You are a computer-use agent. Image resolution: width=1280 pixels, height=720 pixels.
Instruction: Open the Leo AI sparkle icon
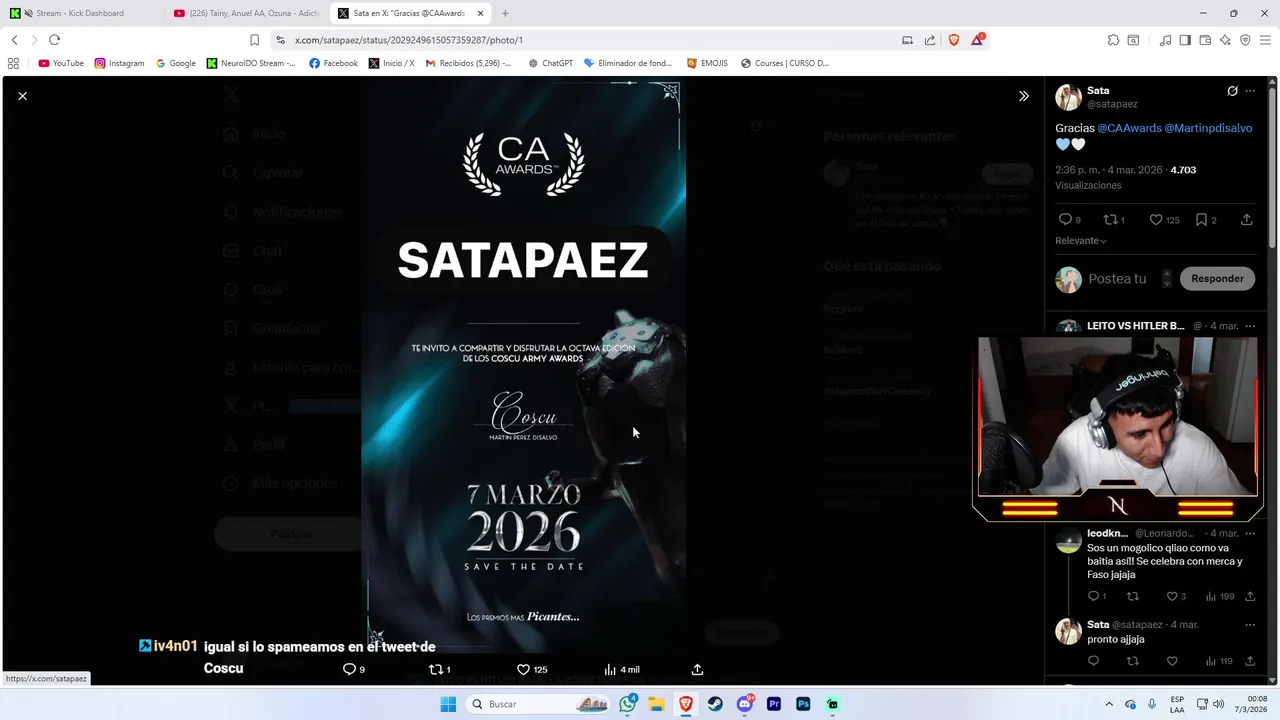point(1225,40)
